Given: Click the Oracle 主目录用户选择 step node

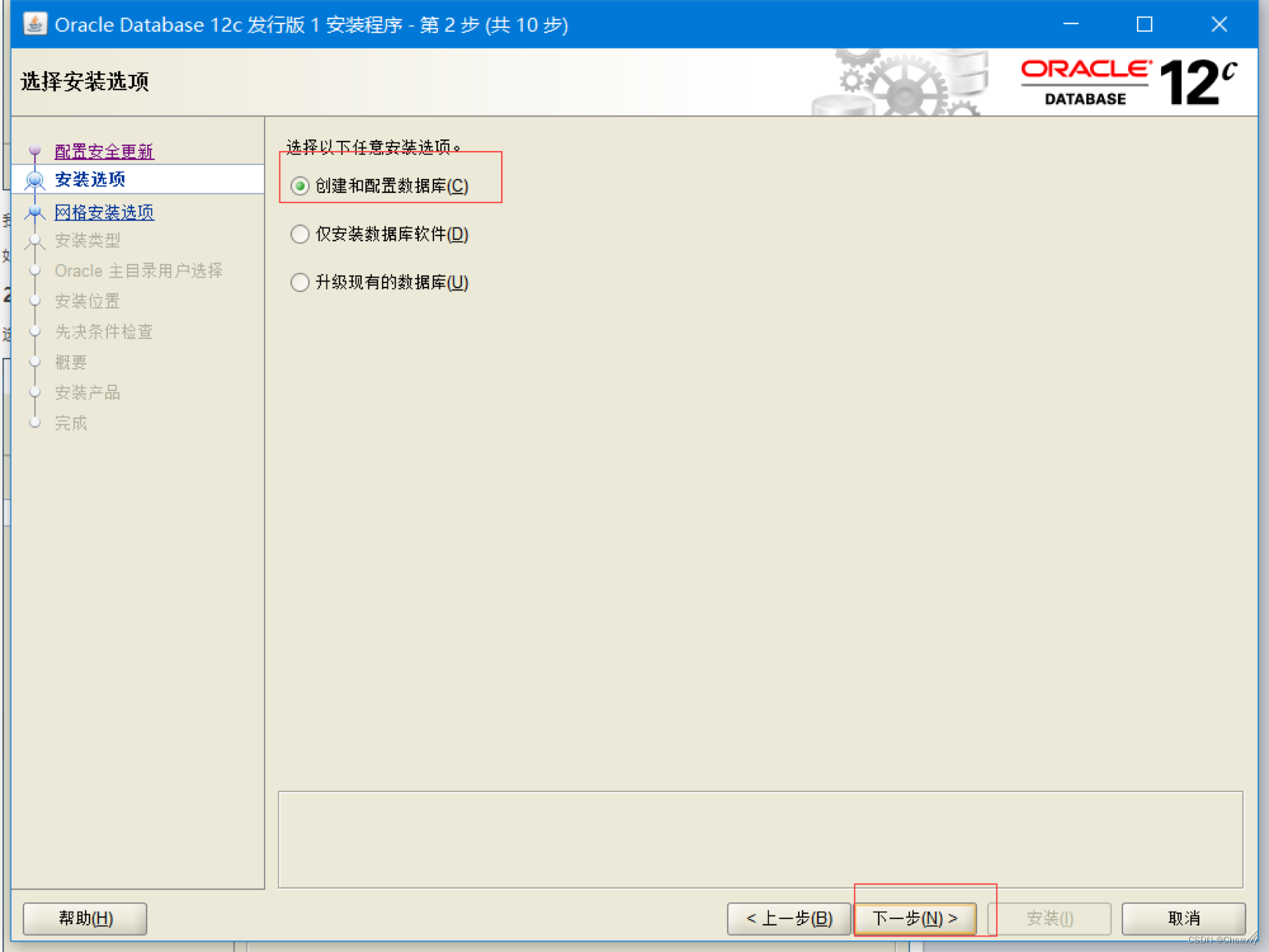Looking at the screenshot, I should 139,270.
